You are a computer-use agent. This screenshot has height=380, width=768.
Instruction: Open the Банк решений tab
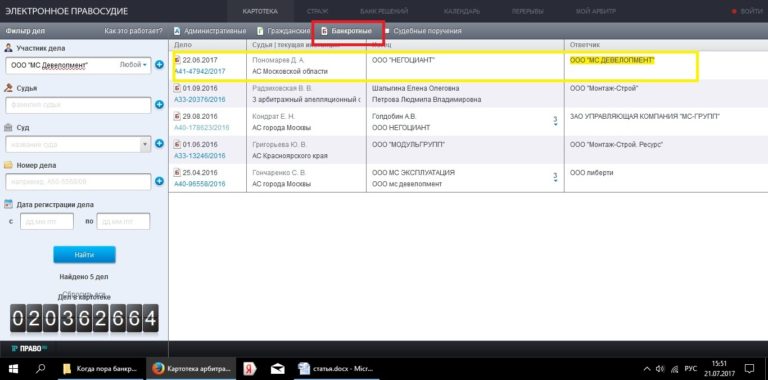[x=384, y=11]
